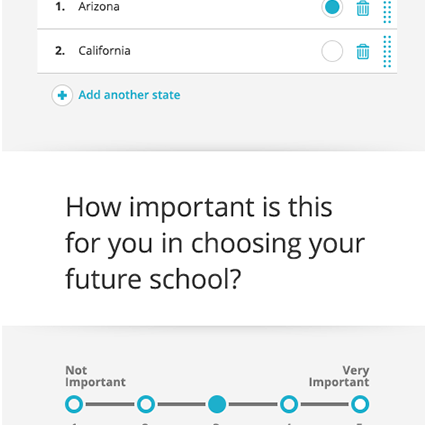Set importance to the first point, Not Important
The height and width of the screenshot is (425, 425).
(x=74, y=404)
